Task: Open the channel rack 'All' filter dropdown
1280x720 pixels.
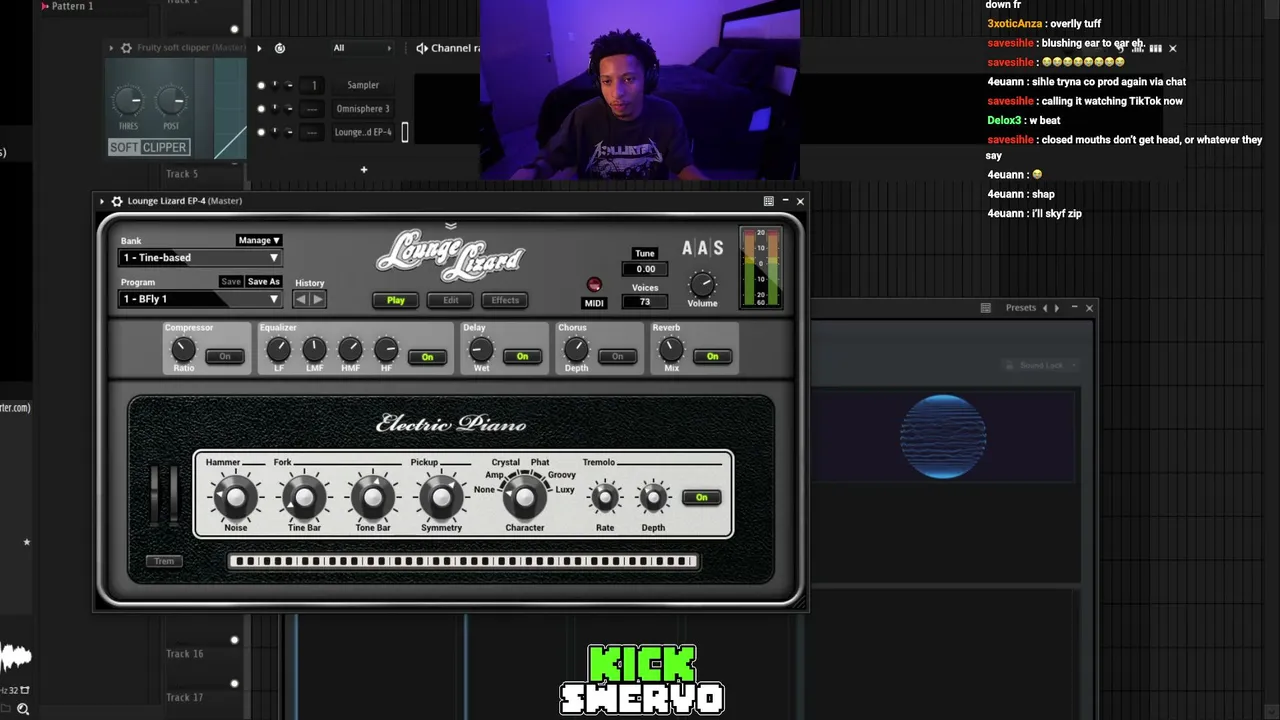Action: click(362, 48)
